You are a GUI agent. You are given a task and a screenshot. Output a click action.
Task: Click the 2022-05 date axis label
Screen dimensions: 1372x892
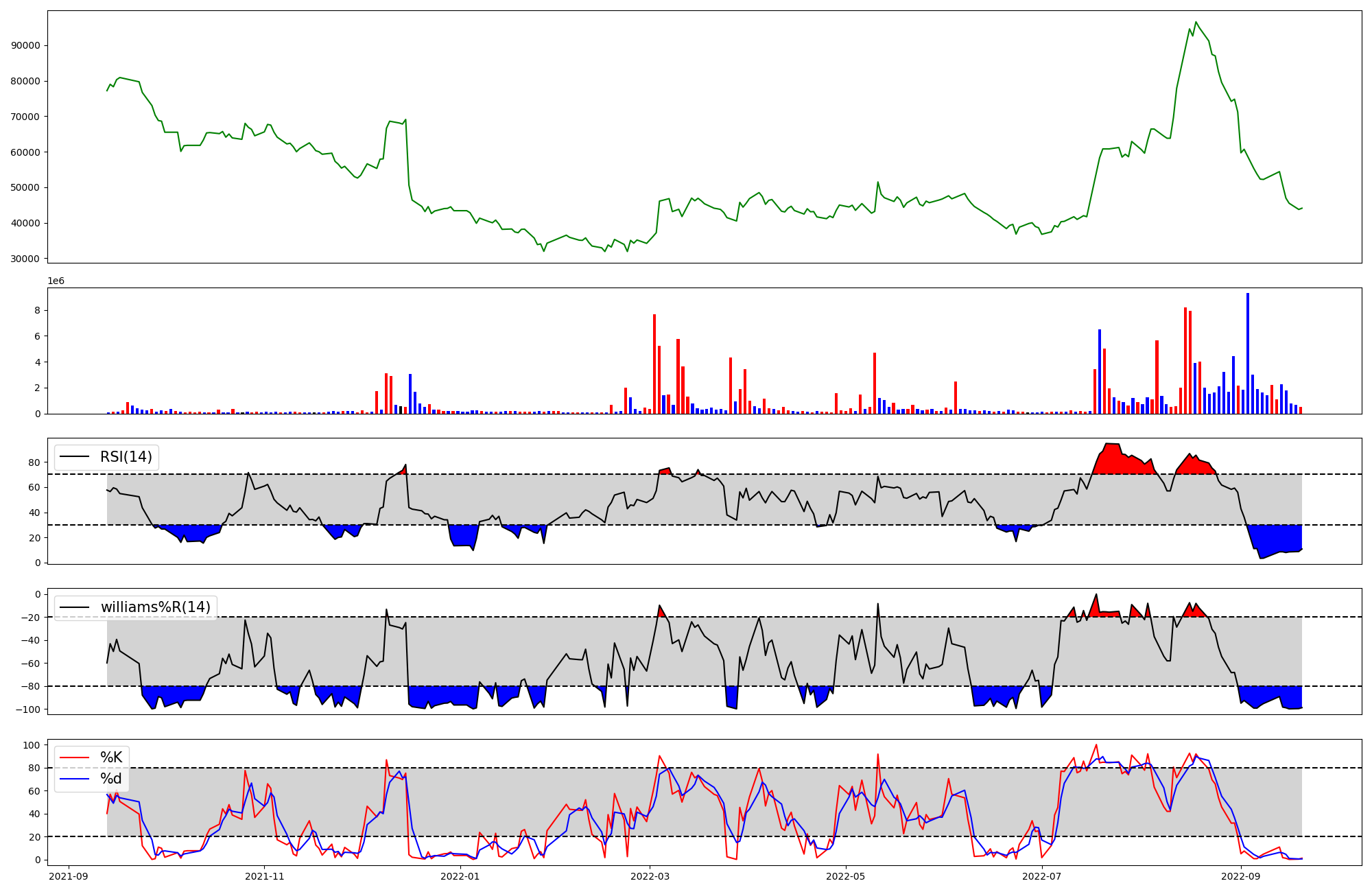846,876
